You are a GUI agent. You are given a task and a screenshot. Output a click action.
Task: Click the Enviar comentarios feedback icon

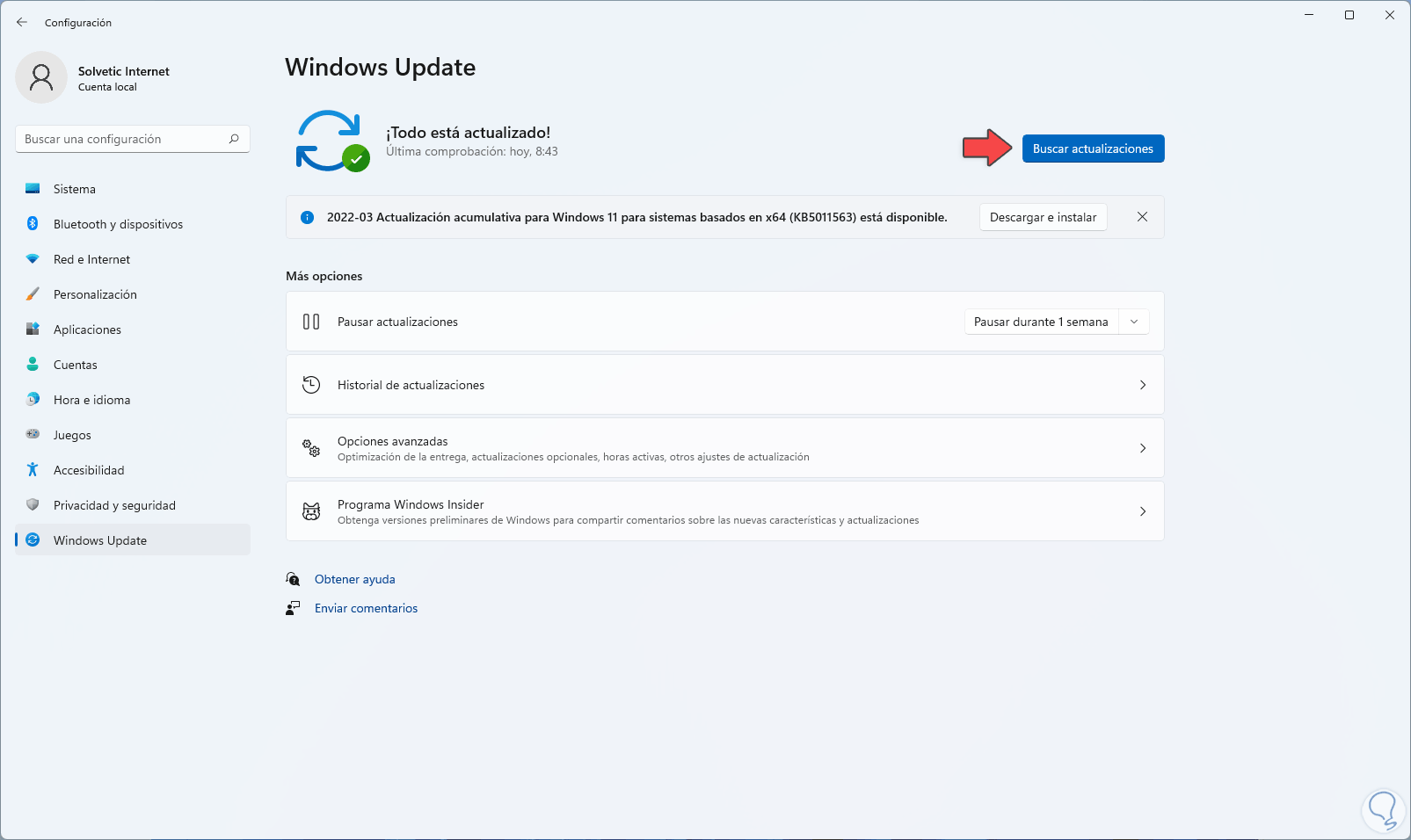pyautogui.click(x=293, y=608)
